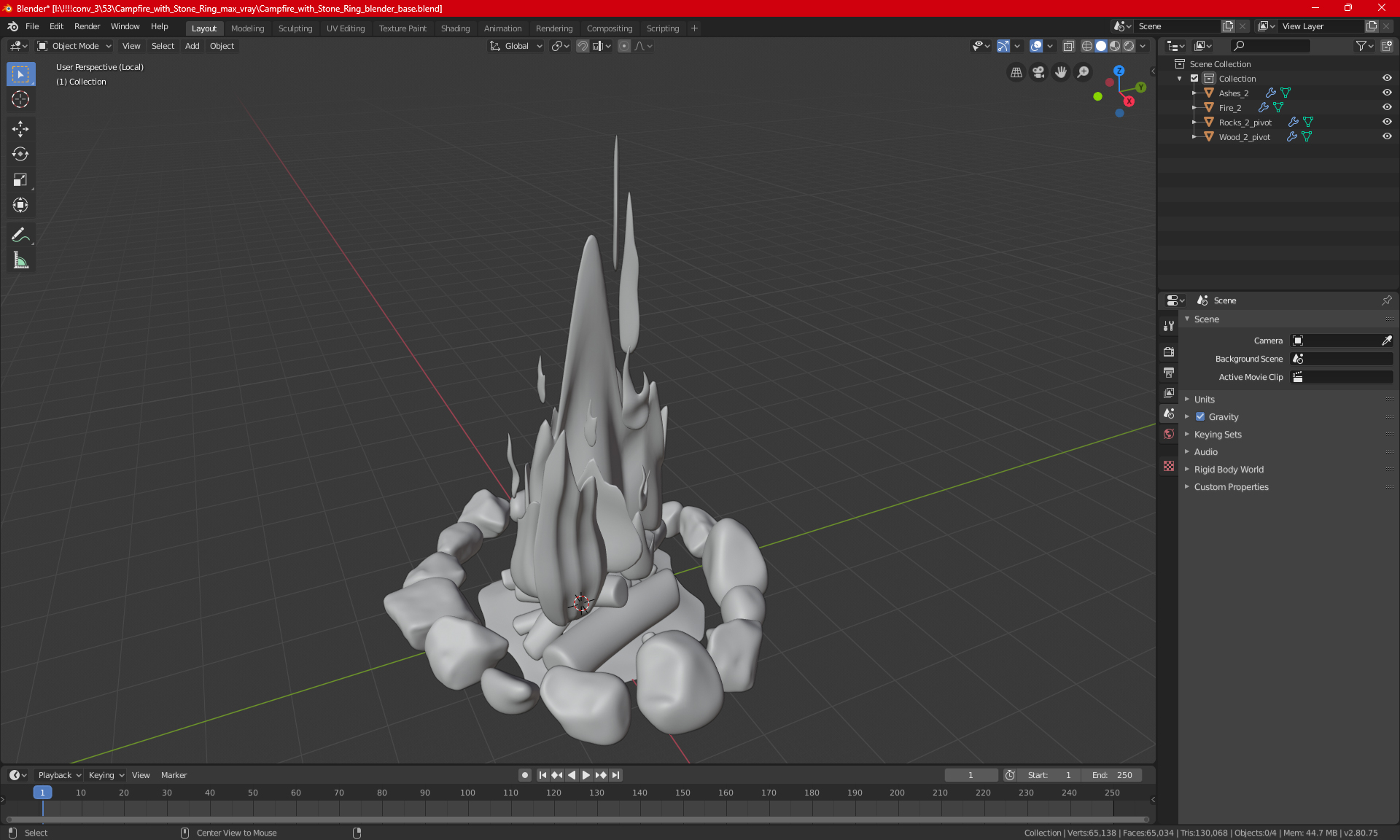Pick camera object with eyedropper
Viewport: 1400px width, 840px height.
pyautogui.click(x=1386, y=341)
